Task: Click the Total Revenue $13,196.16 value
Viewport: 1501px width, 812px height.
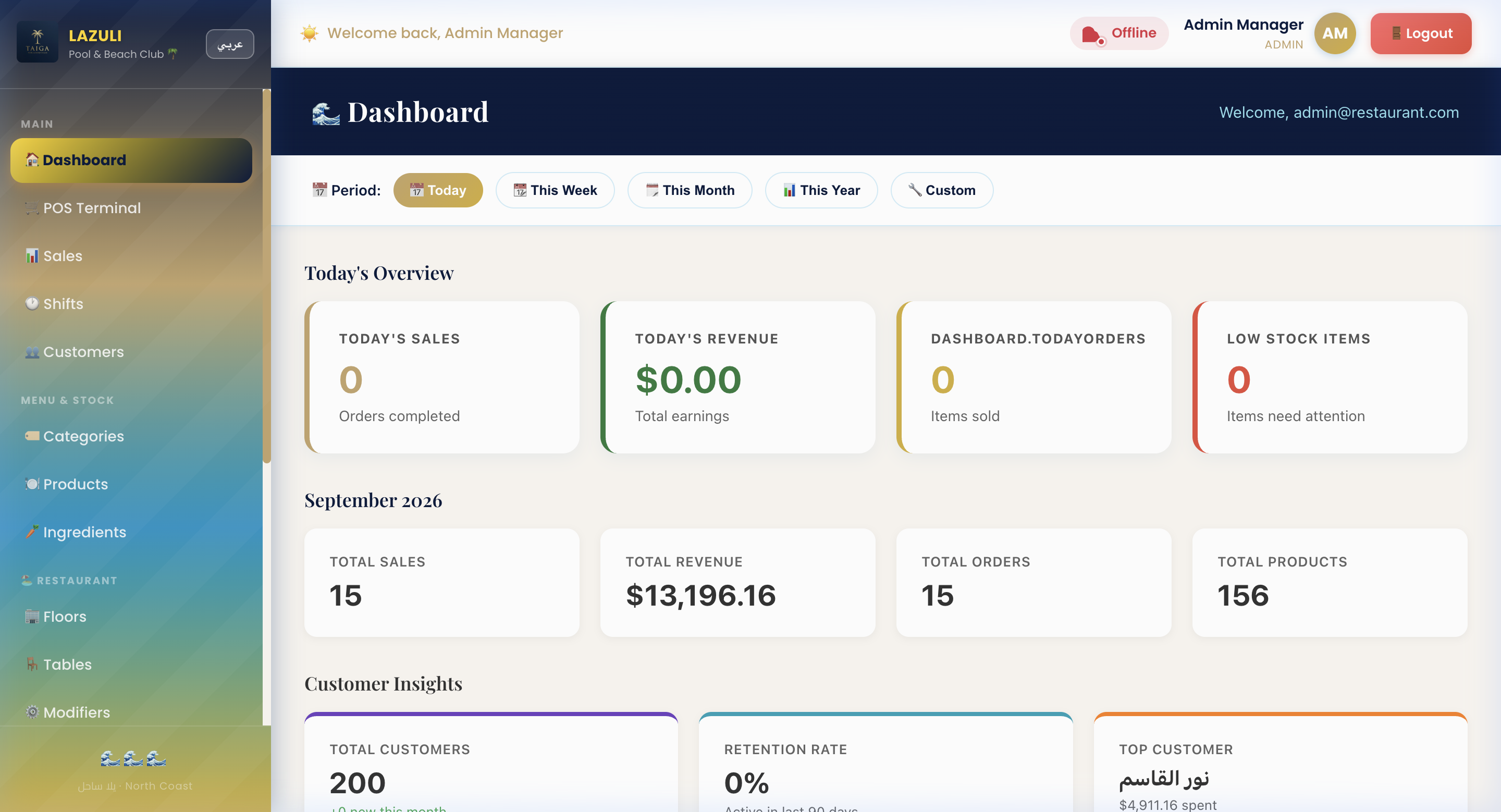Action: 700,595
